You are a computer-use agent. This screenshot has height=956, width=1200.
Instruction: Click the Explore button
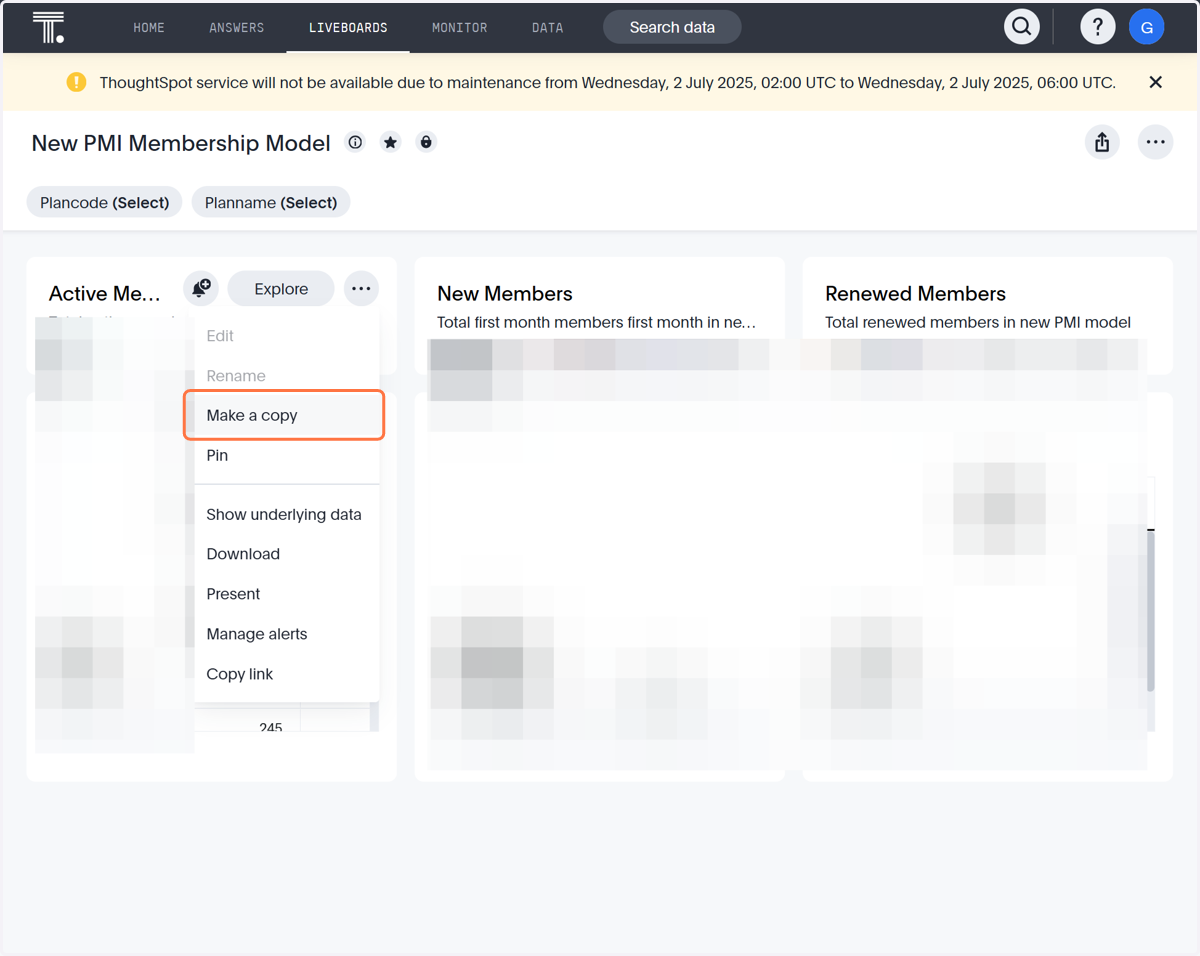pyautogui.click(x=281, y=289)
